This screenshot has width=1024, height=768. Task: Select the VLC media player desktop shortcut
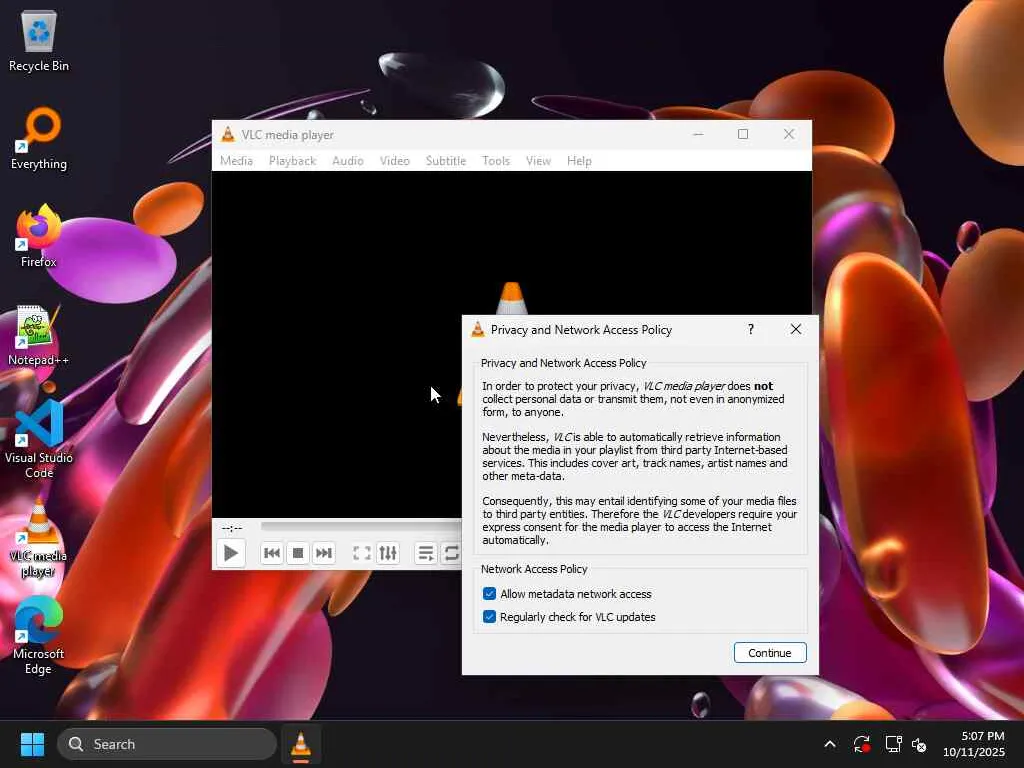tap(39, 537)
